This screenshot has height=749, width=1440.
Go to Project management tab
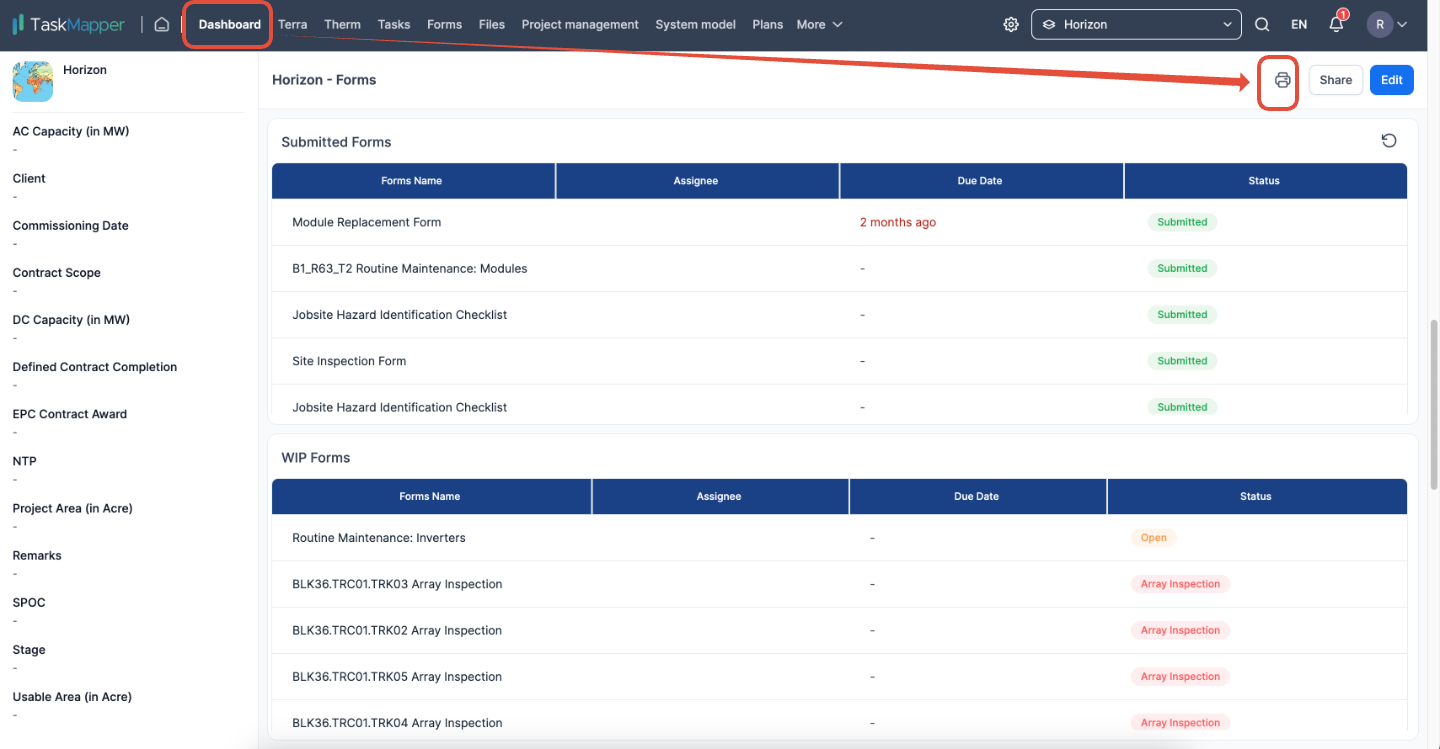580,24
